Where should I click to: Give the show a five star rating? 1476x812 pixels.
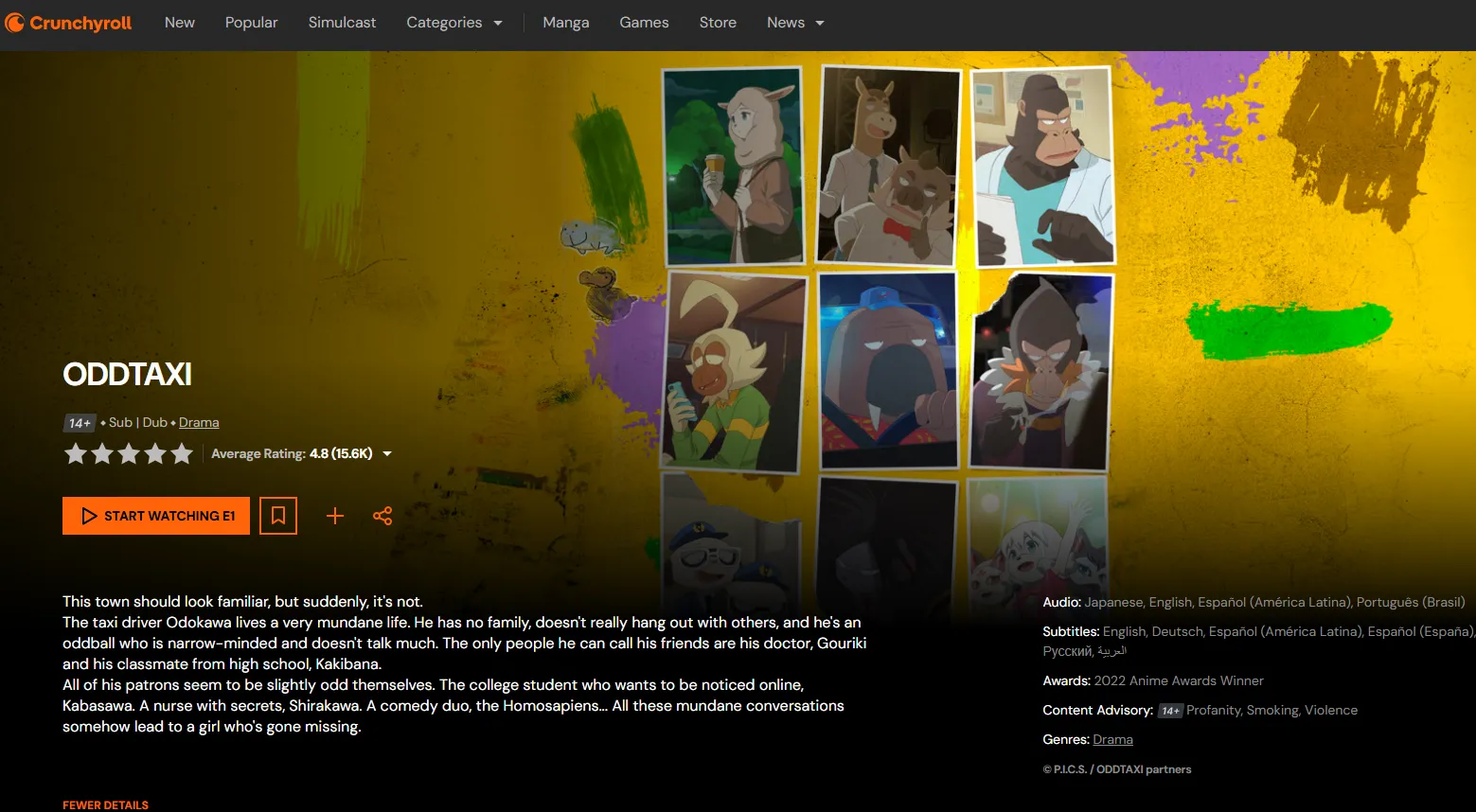(182, 454)
